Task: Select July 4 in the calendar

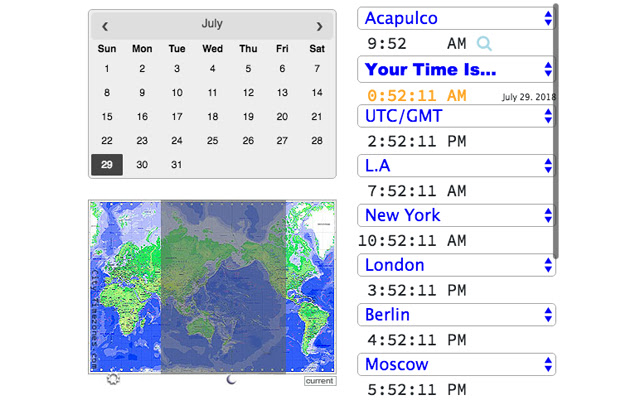Action: [212, 69]
